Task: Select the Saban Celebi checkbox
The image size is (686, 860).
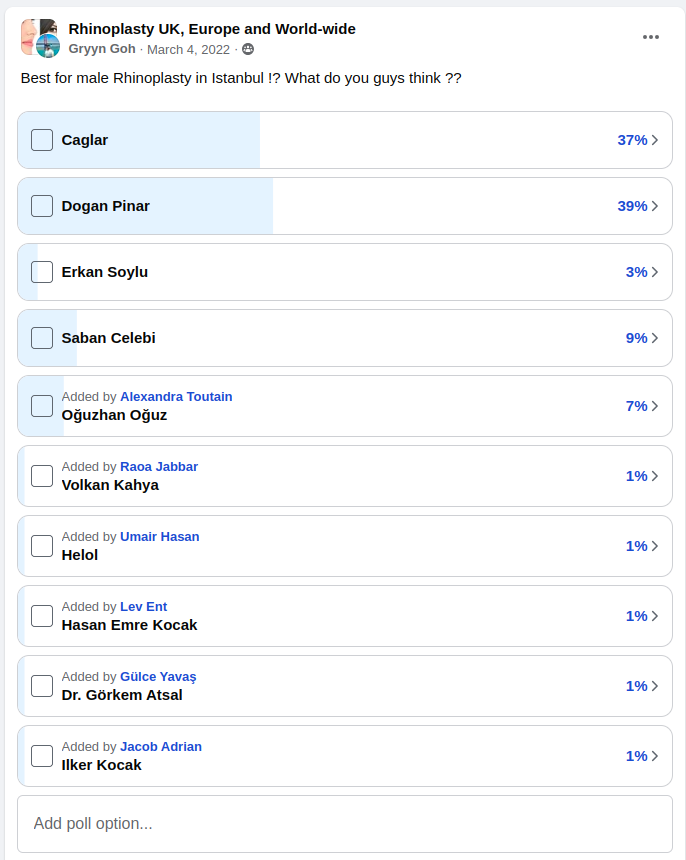Action: coord(42,338)
